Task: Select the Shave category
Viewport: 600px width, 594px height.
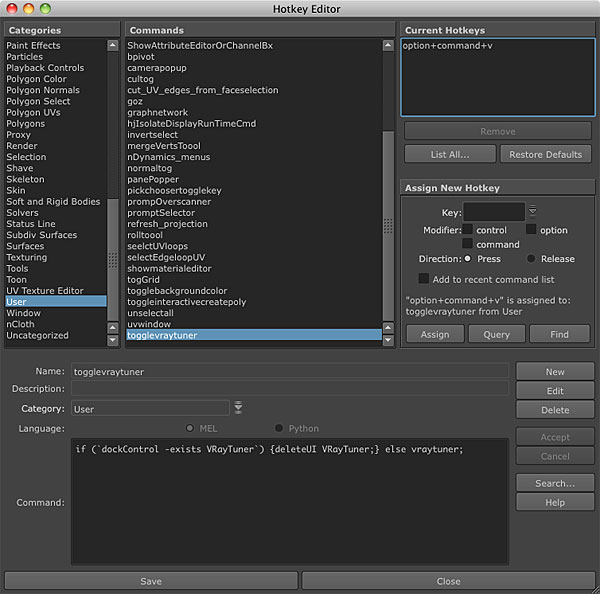Action: point(56,168)
